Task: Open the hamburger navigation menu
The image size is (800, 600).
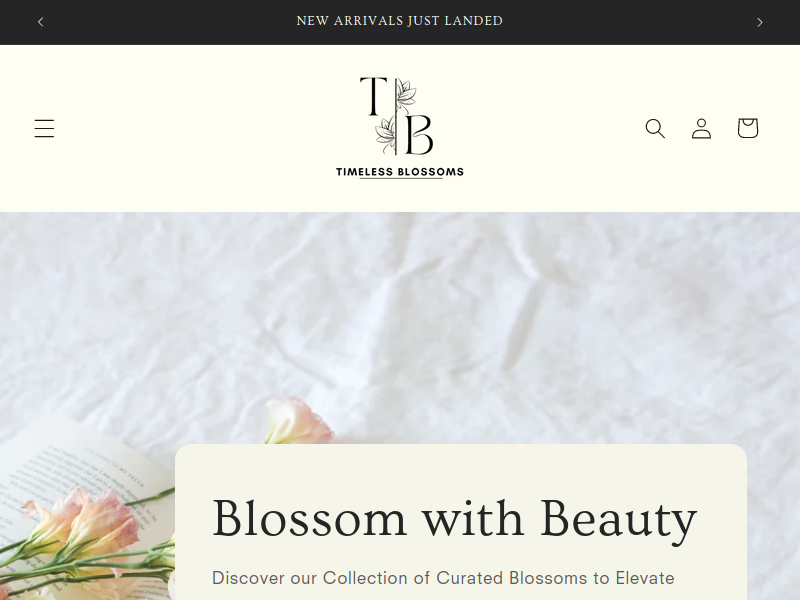Action: click(x=44, y=128)
